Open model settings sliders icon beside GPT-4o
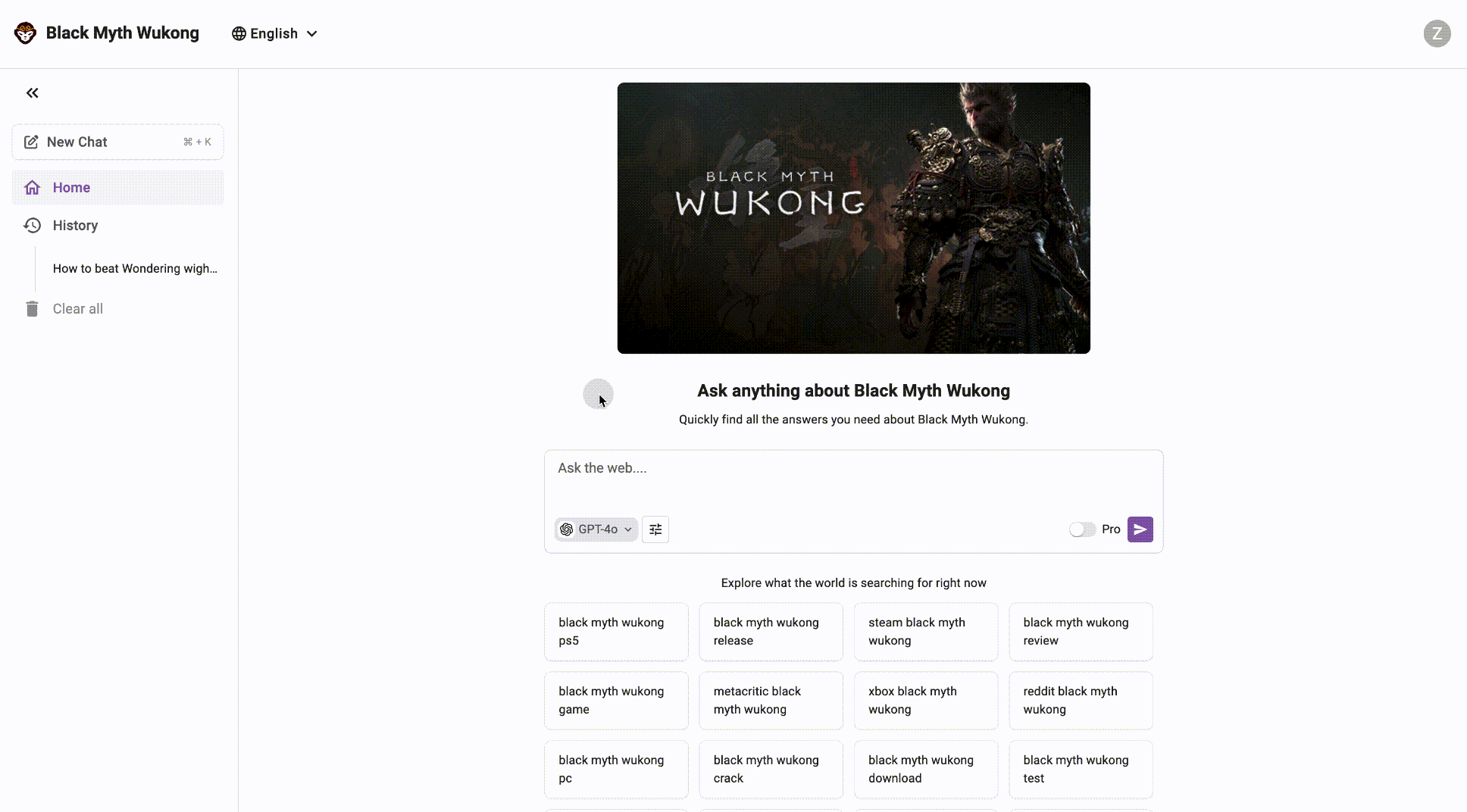The image size is (1467, 812). (655, 529)
